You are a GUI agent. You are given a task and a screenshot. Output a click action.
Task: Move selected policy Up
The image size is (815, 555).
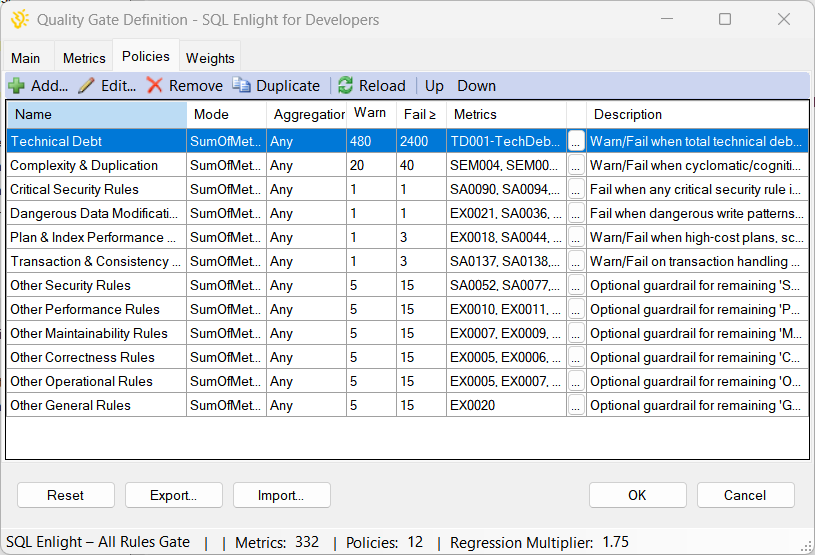434,85
